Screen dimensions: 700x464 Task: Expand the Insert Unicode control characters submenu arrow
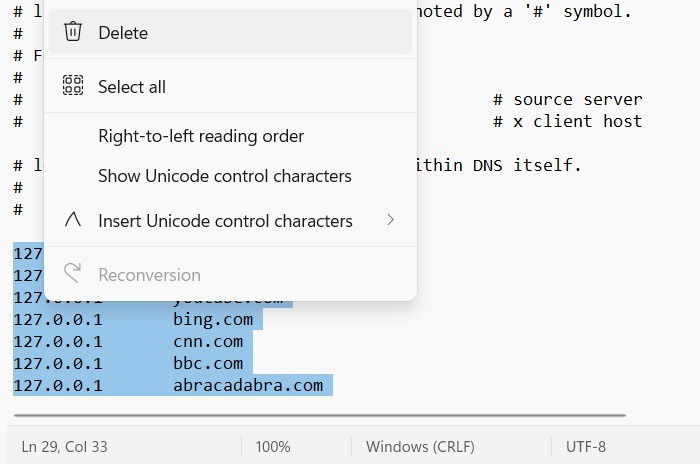click(x=391, y=220)
